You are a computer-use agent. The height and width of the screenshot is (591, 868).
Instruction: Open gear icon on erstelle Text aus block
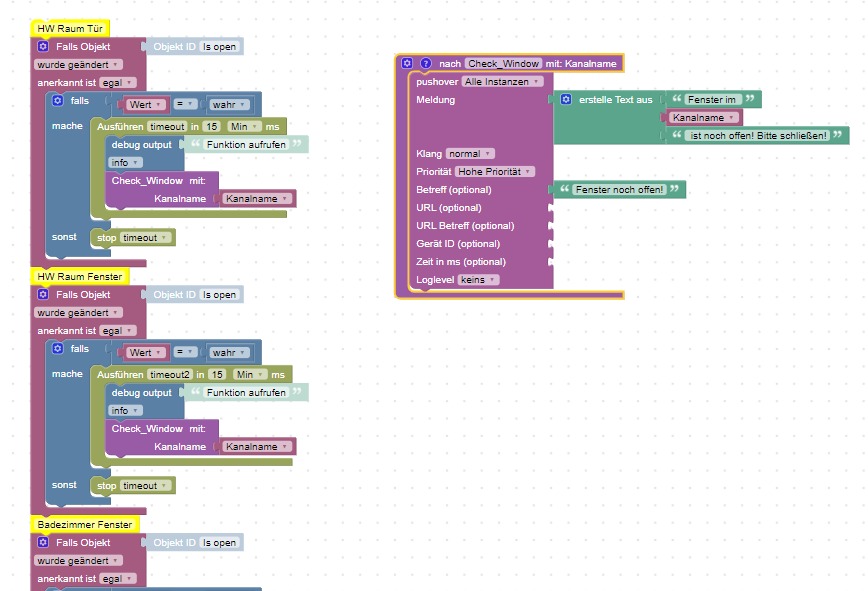(x=566, y=100)
